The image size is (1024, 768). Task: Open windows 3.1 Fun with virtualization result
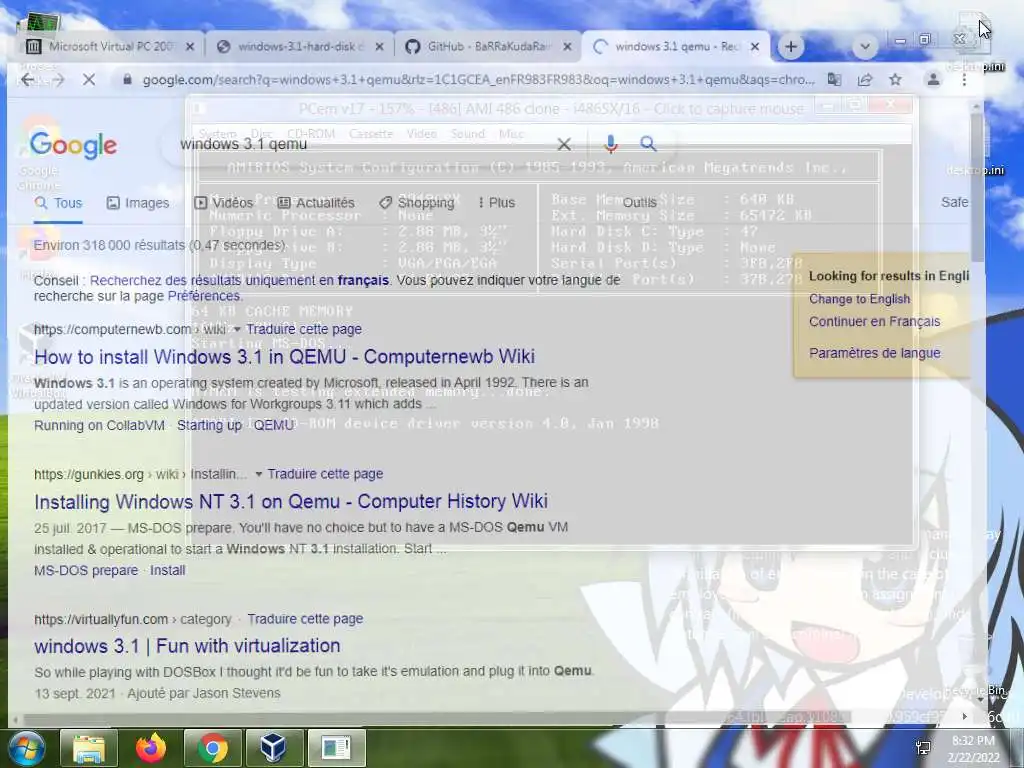187,646
